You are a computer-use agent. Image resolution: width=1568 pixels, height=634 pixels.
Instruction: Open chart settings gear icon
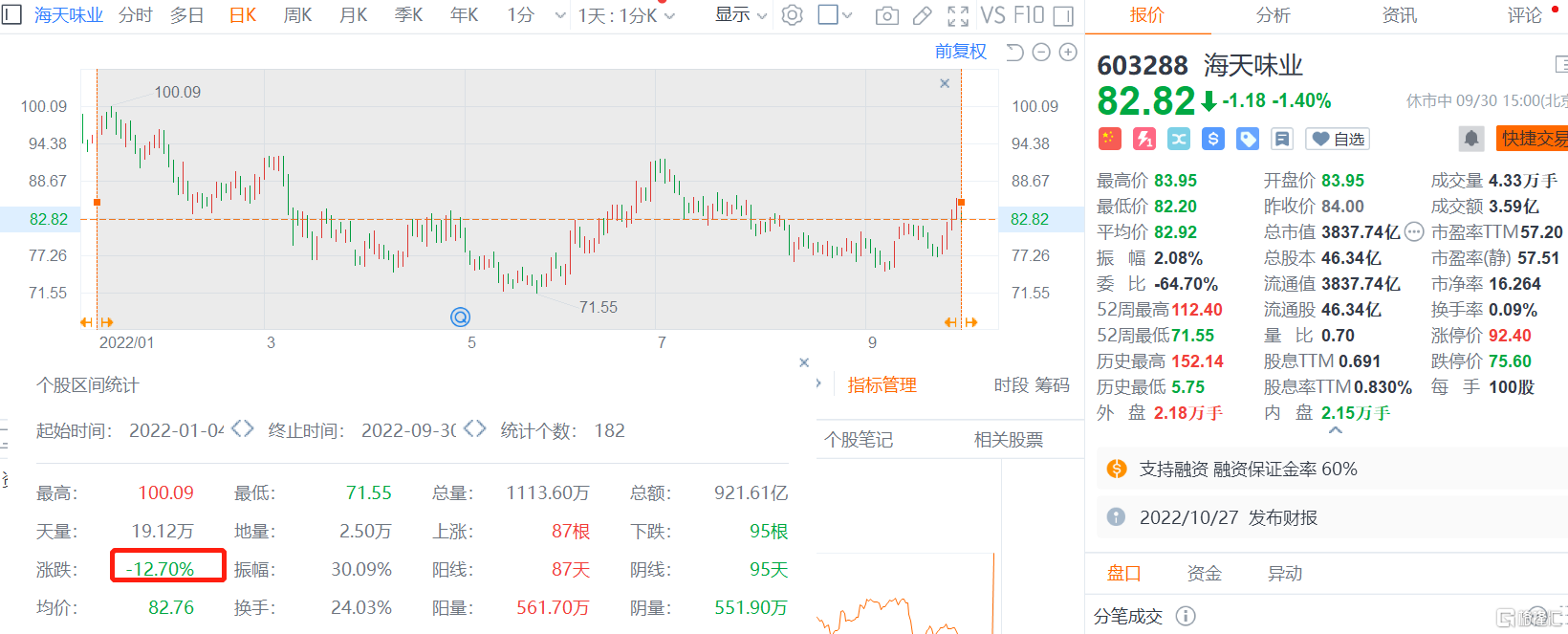pos(793,15)
